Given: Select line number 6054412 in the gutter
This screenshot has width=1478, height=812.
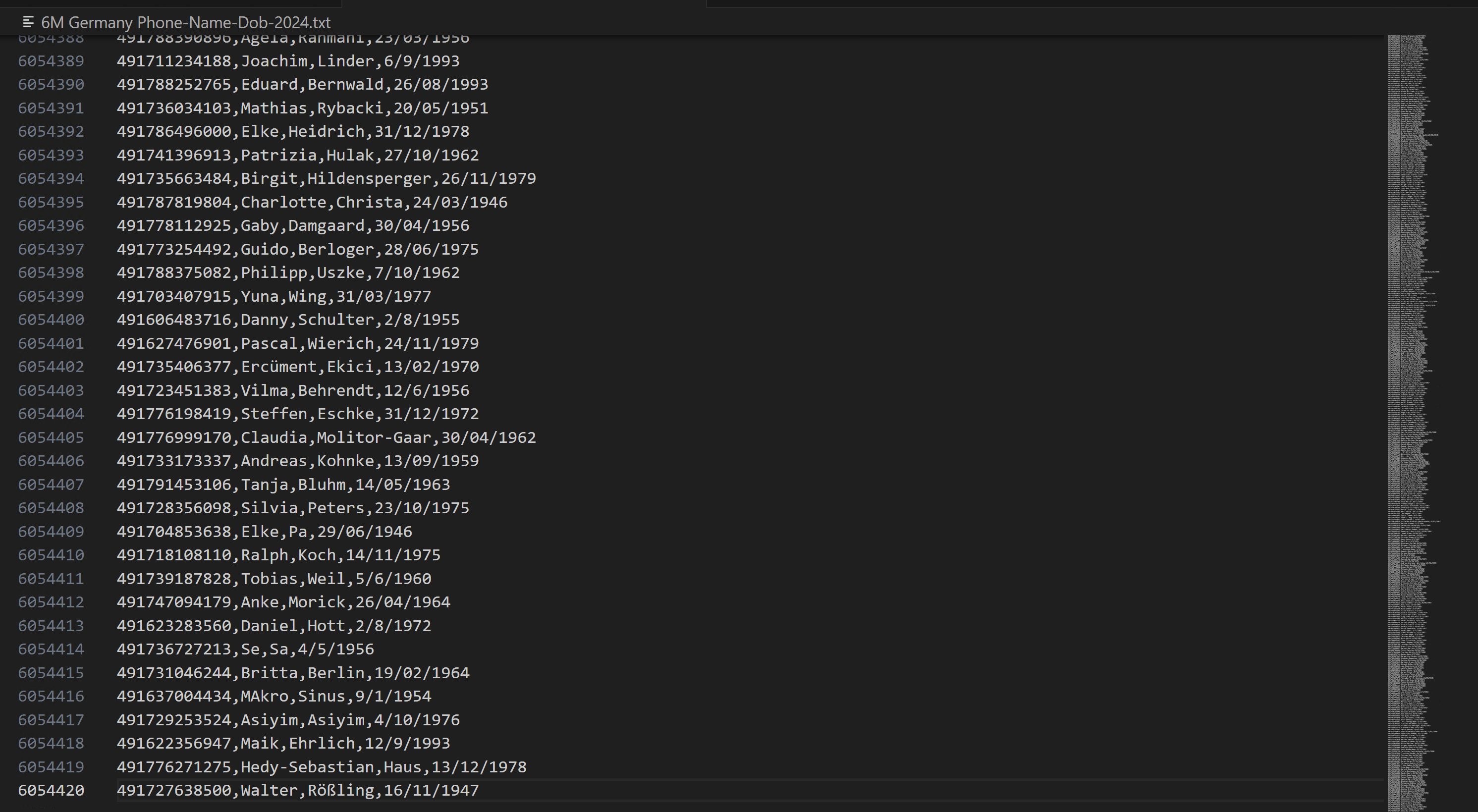Looking at the screenshot, I should tap(51, 602).
